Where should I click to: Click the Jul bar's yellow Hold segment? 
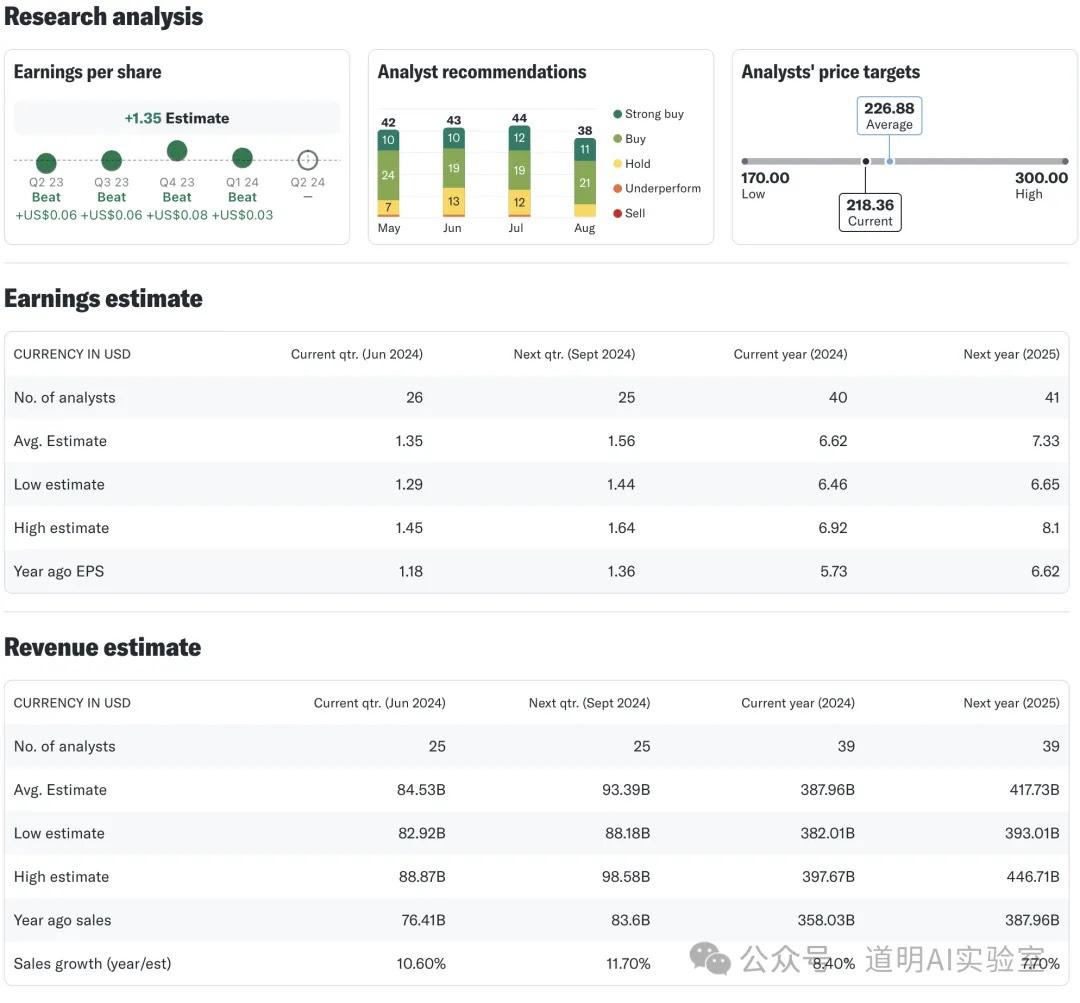point(519,203)
